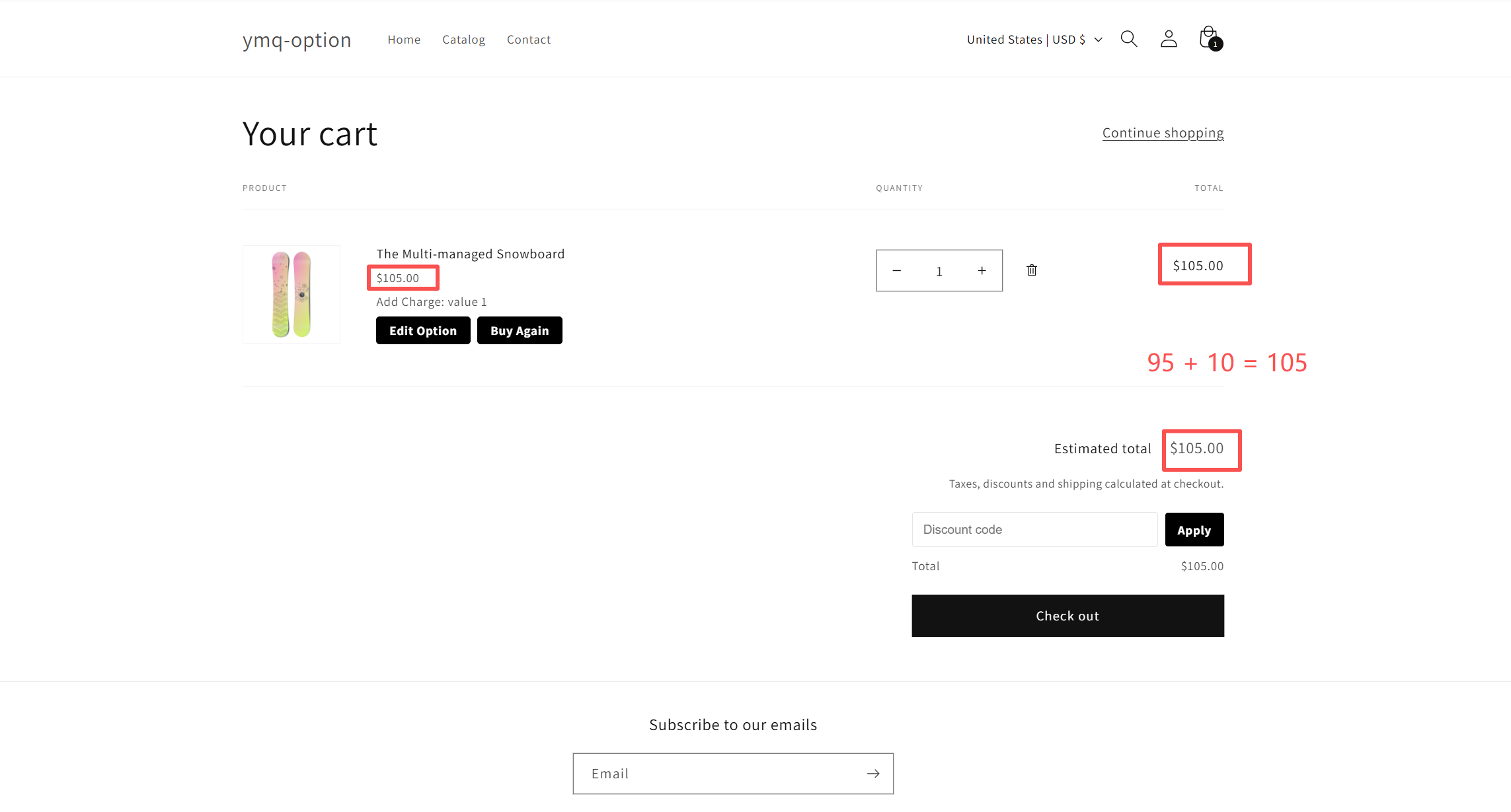The height and width of the screenshot is (812, 1511).
Task: Go to Home menu item
Action: [x=404, y=40]
